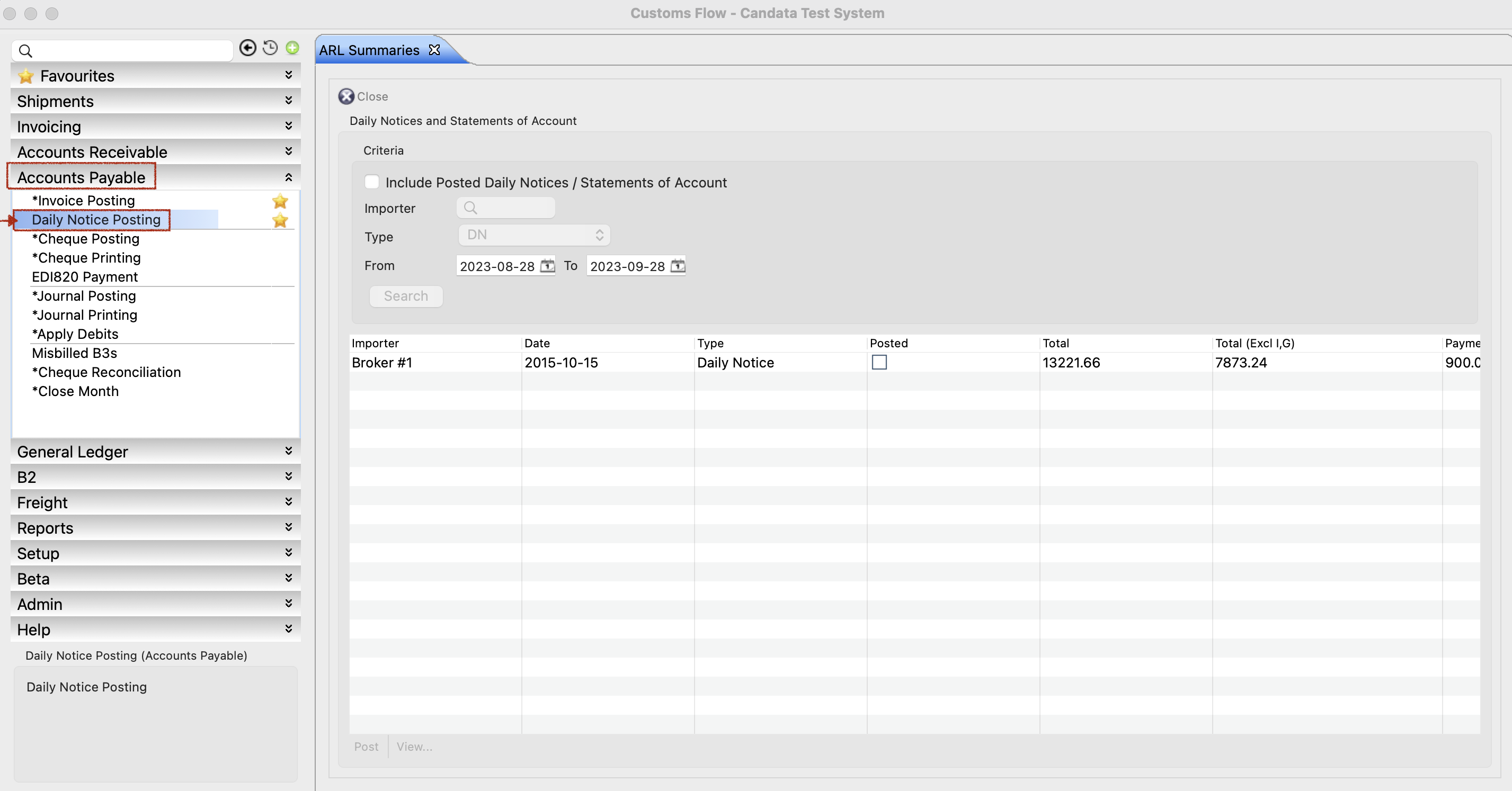The height and width of the screenshot is (791, 1512).
Task: Expand the General Ledger section
Action: [x=288, y=451]
